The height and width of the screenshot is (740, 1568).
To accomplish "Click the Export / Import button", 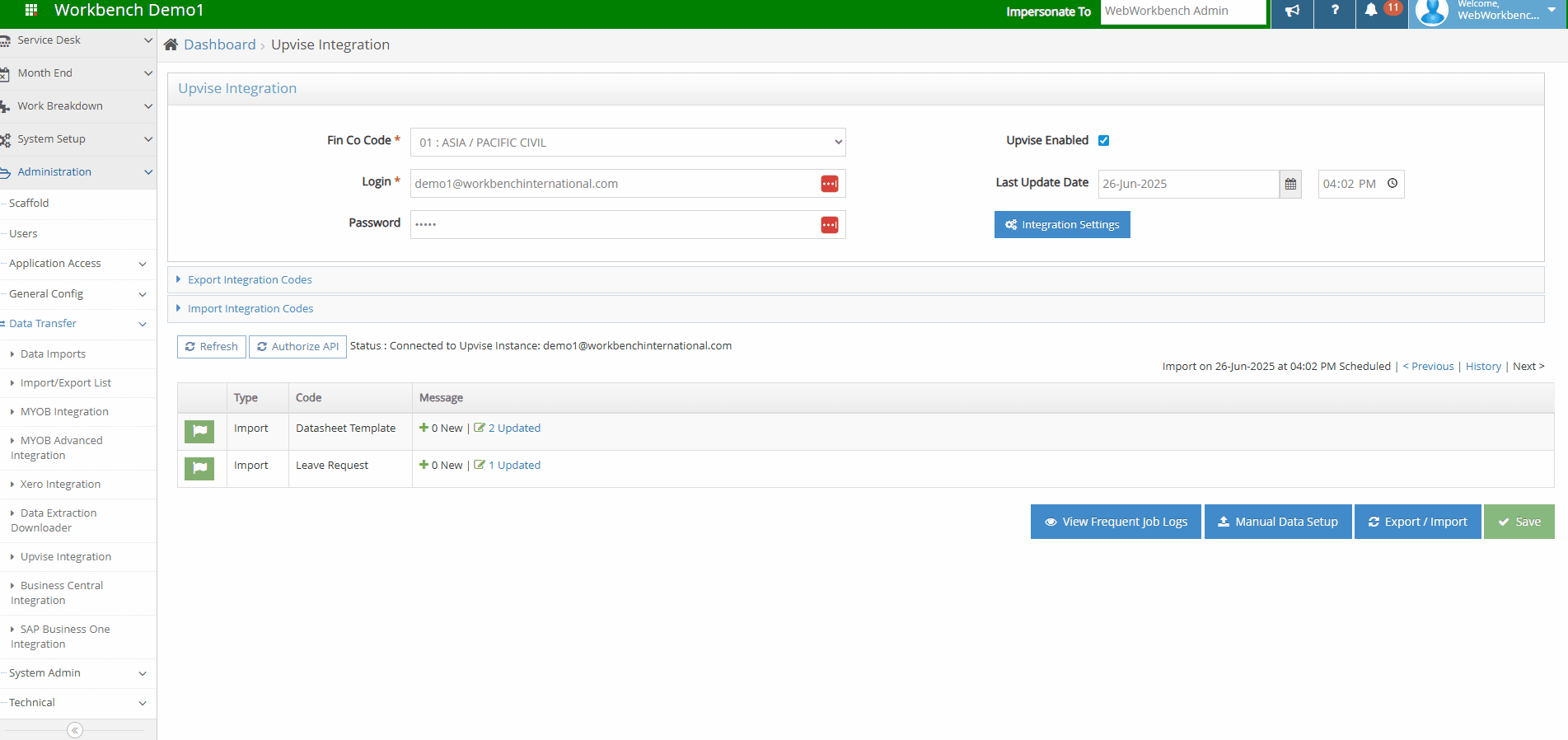I will point(1418,522).
